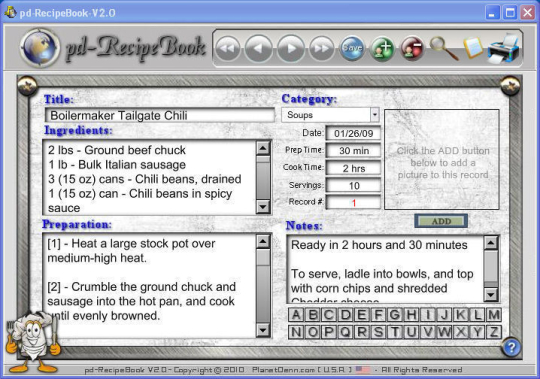
Task: Open help question mark button
Action: pos(511,347)
